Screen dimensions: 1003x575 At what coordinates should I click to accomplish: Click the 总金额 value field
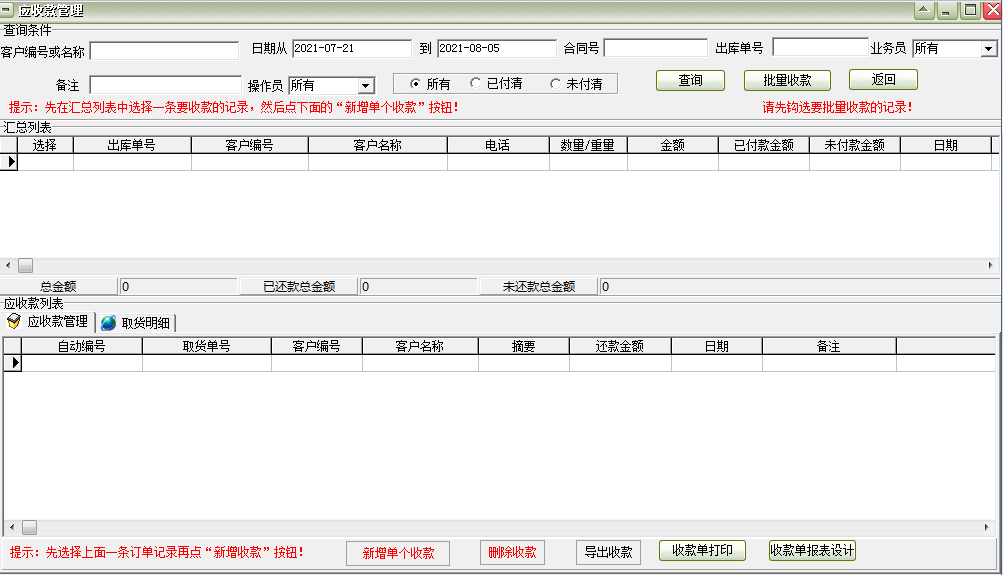tap(178, 287)
